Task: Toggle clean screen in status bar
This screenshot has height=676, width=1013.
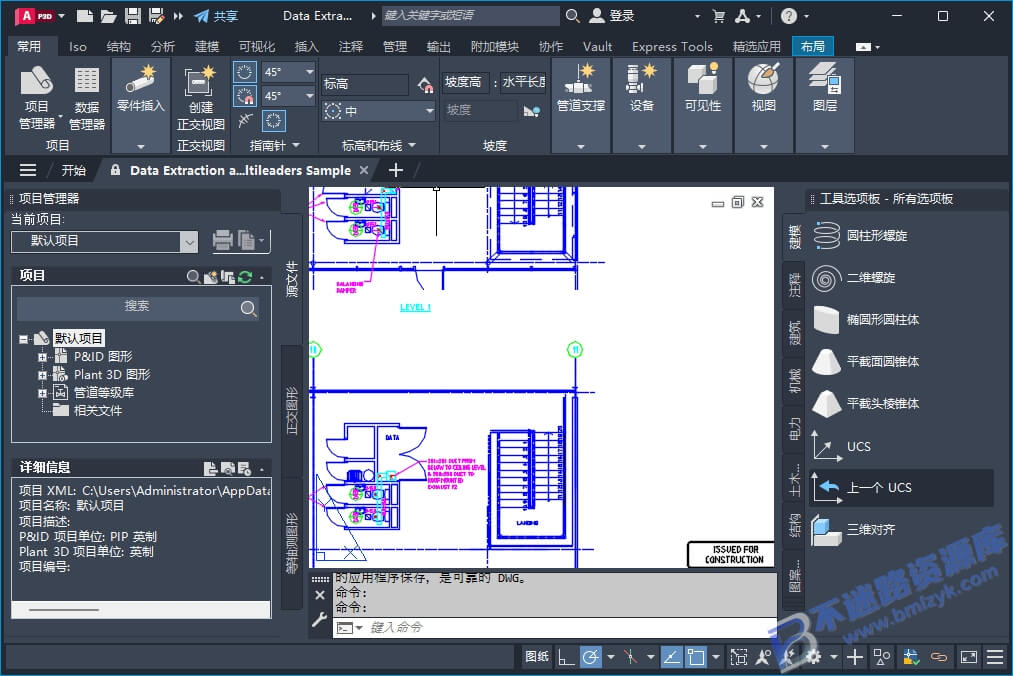Action: click(968, 657)
